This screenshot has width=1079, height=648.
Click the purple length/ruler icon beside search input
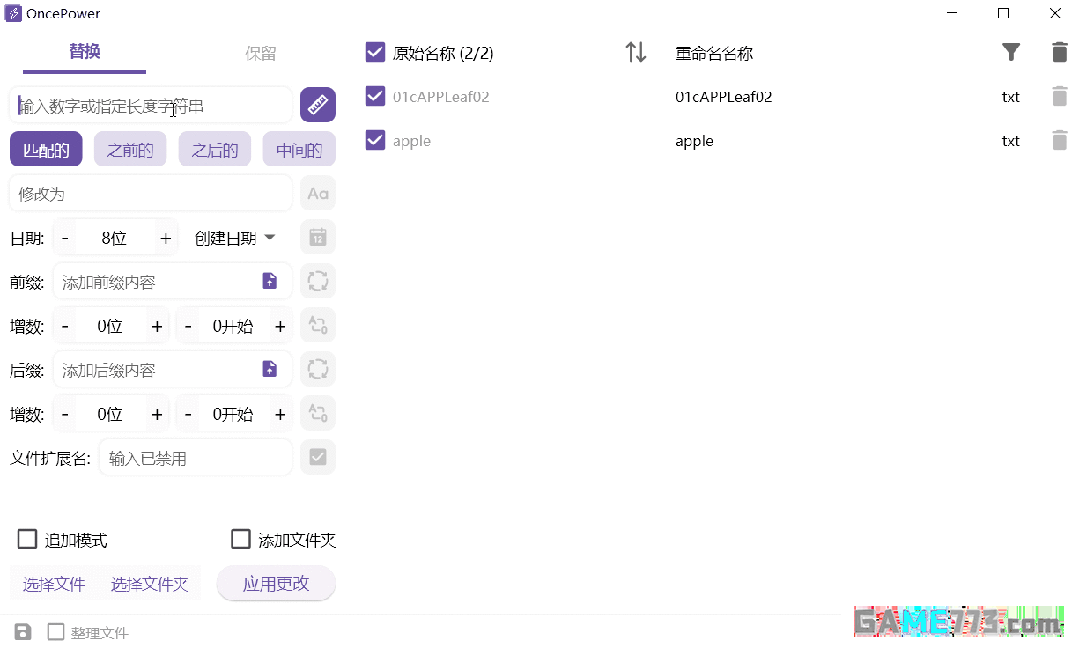(317, 104)
